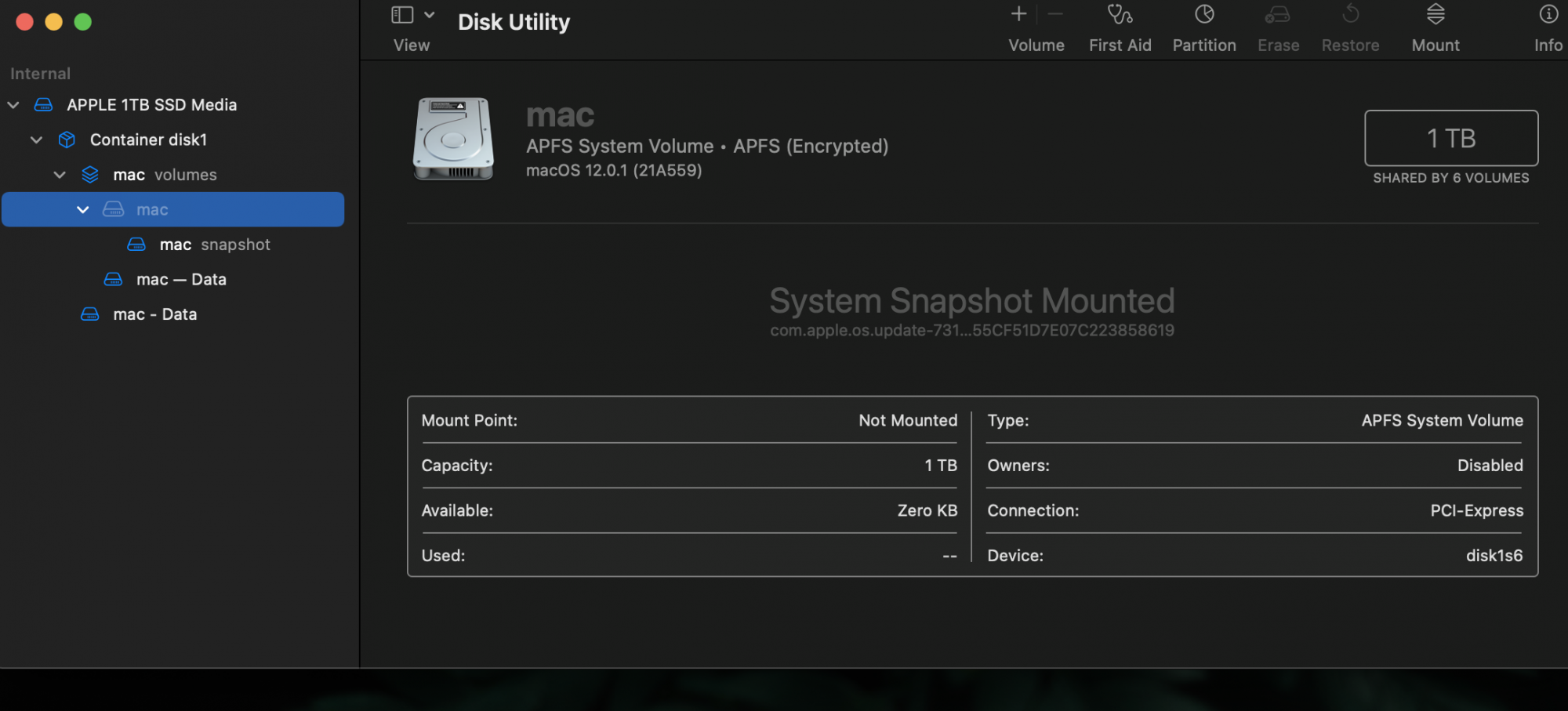
Task: Click the 'Not Mounted' mount point value
Action: click(908, 421)
